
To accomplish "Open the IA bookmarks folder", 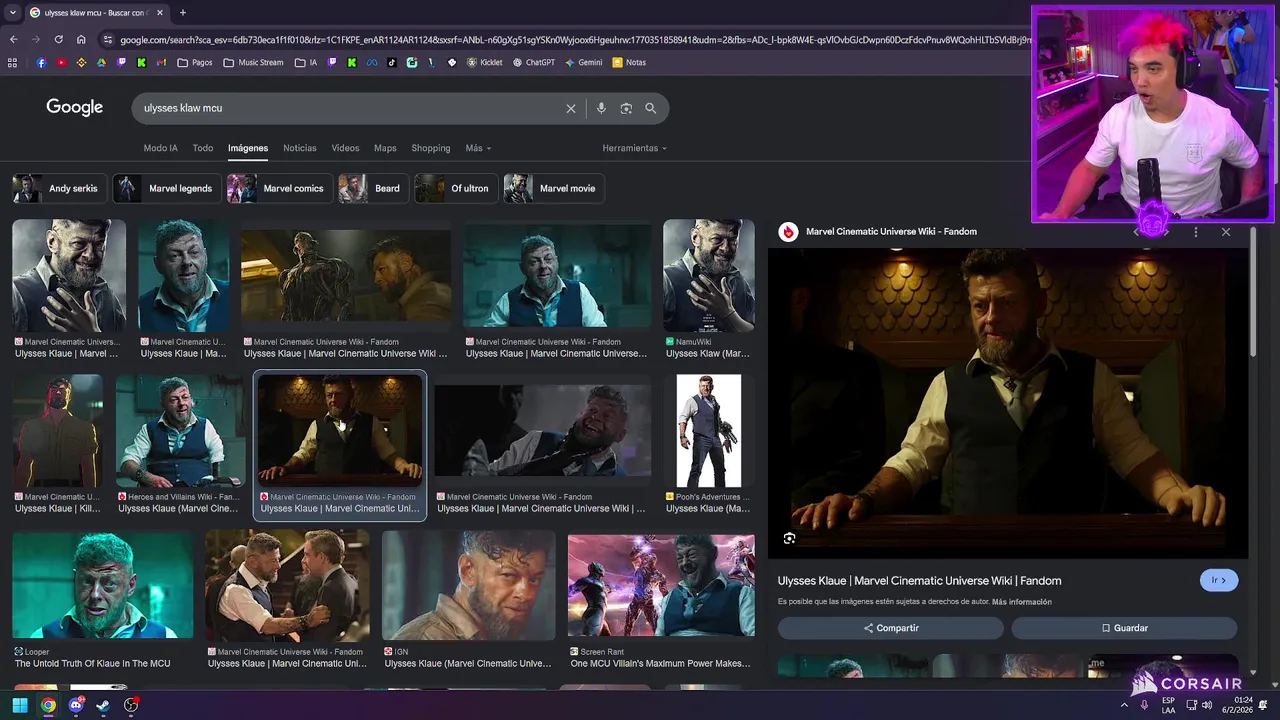I will pos(306,62).
